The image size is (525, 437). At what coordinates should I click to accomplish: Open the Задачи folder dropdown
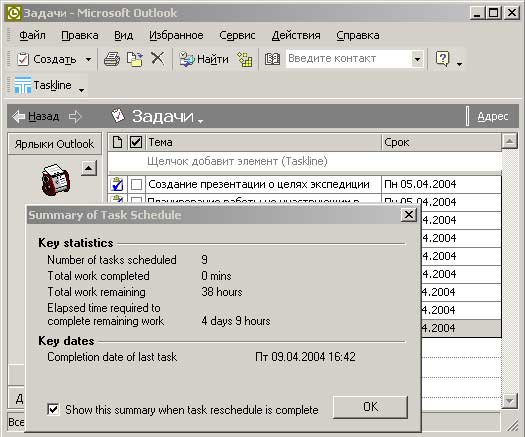coord(167,117)
